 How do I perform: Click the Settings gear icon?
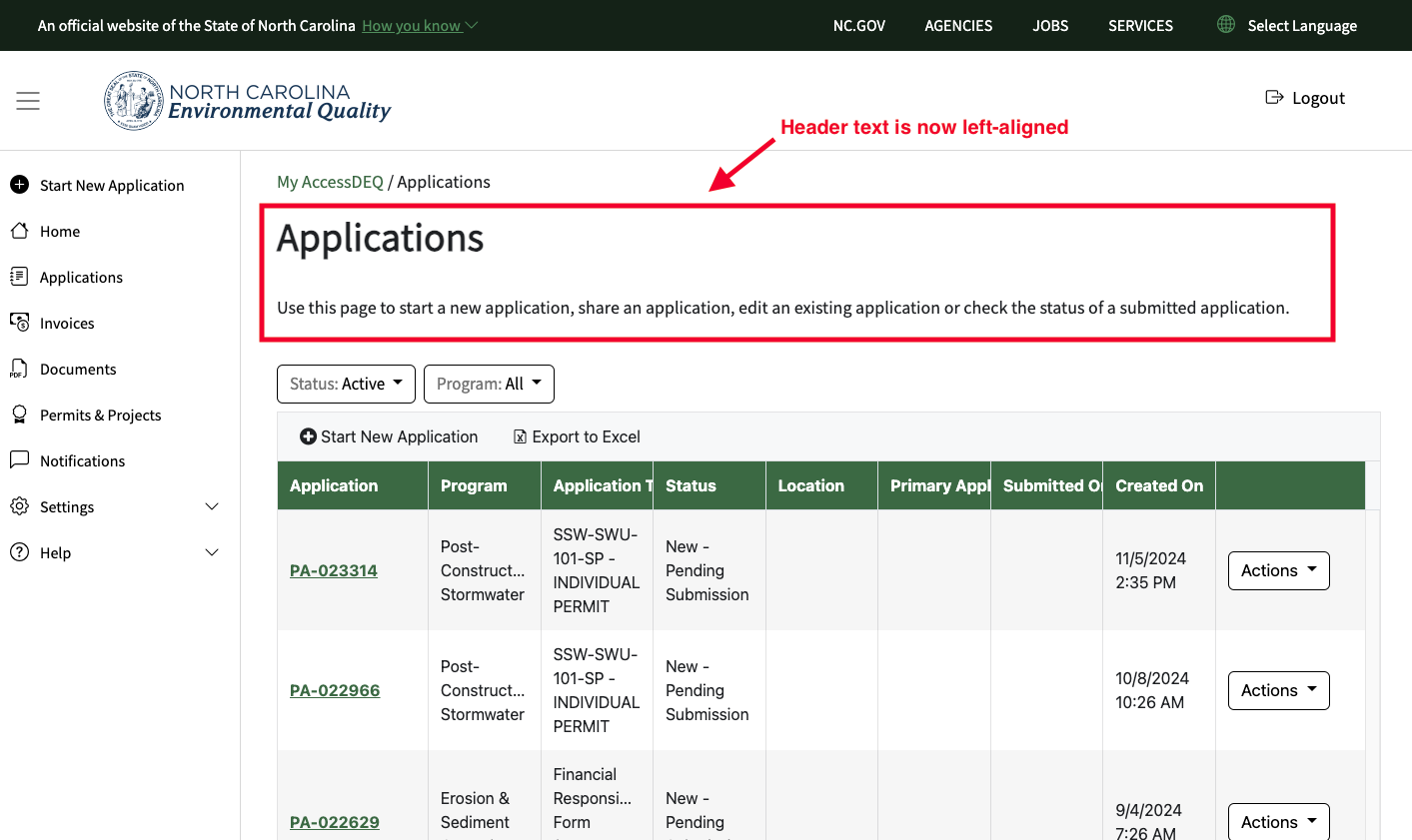[x=19, y=506]
